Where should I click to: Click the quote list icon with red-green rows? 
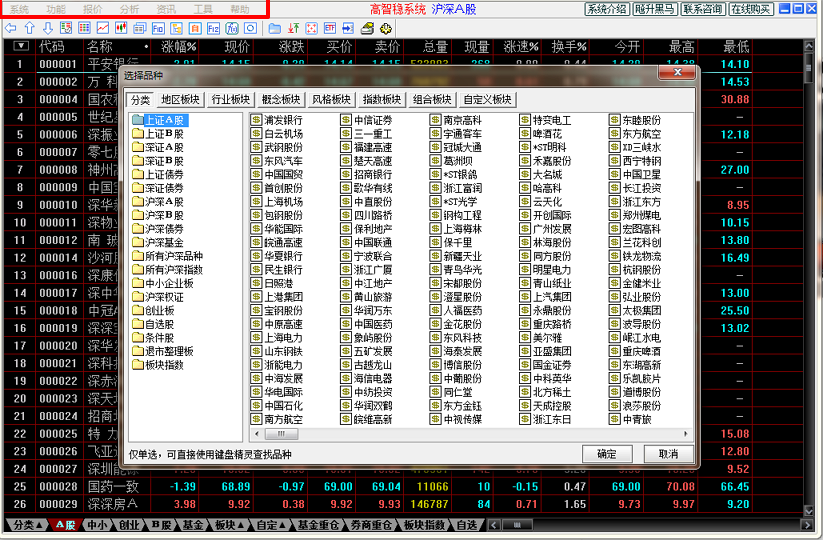(66, 28)
